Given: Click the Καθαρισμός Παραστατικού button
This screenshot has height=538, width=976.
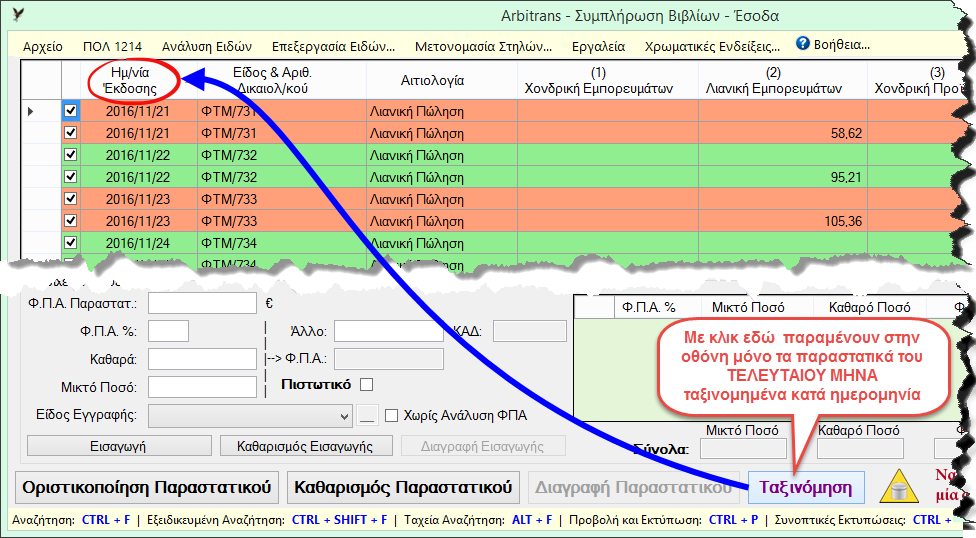Looking at the screenshot, I should pyautogui.click(x=403, y=487).
